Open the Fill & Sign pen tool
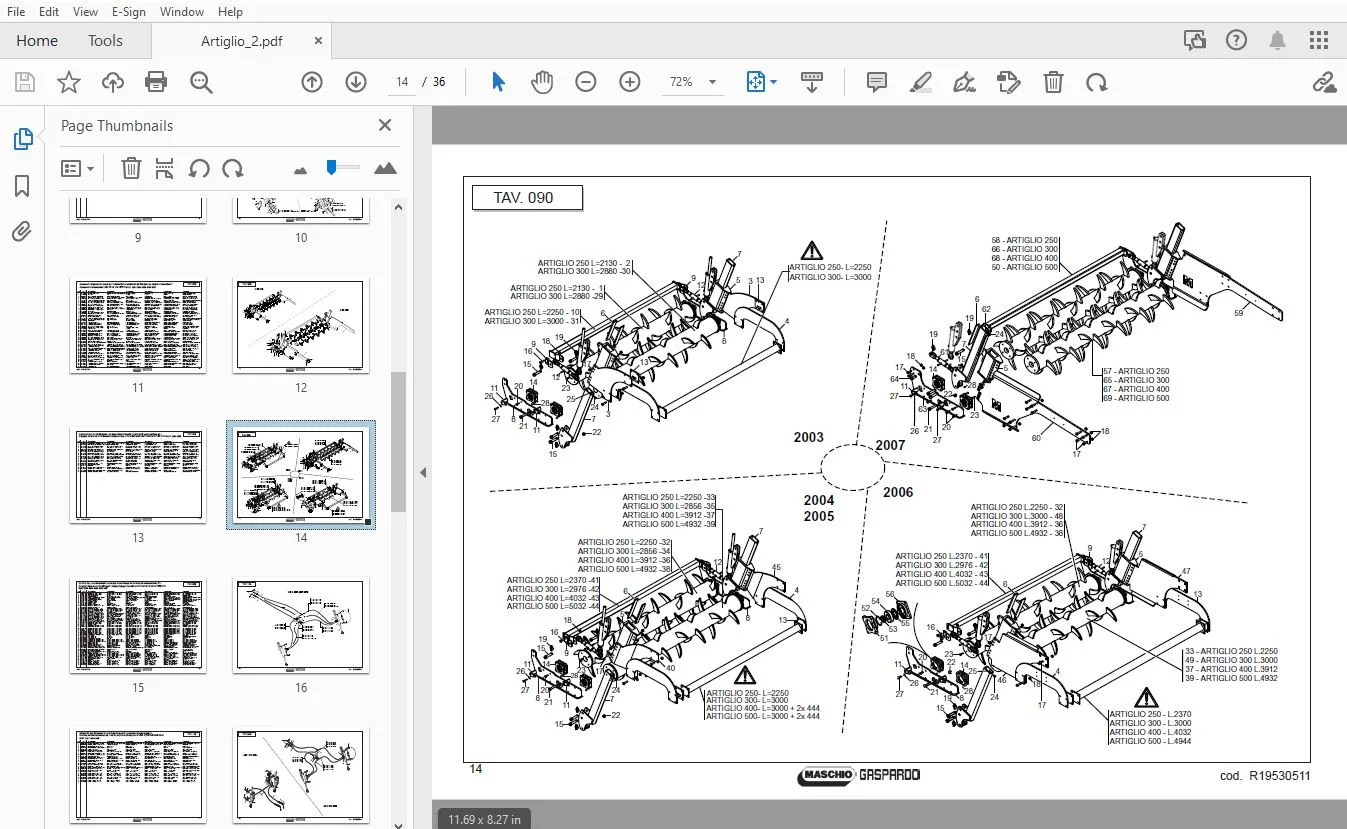Screen dimensions: 1347x829 point(965,82)
